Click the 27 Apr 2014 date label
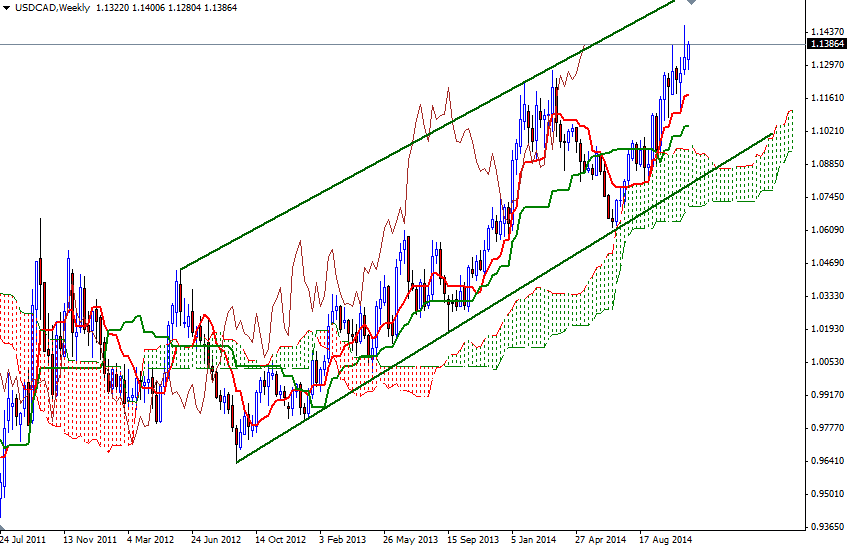847x547 pixels. pos(600,539)
